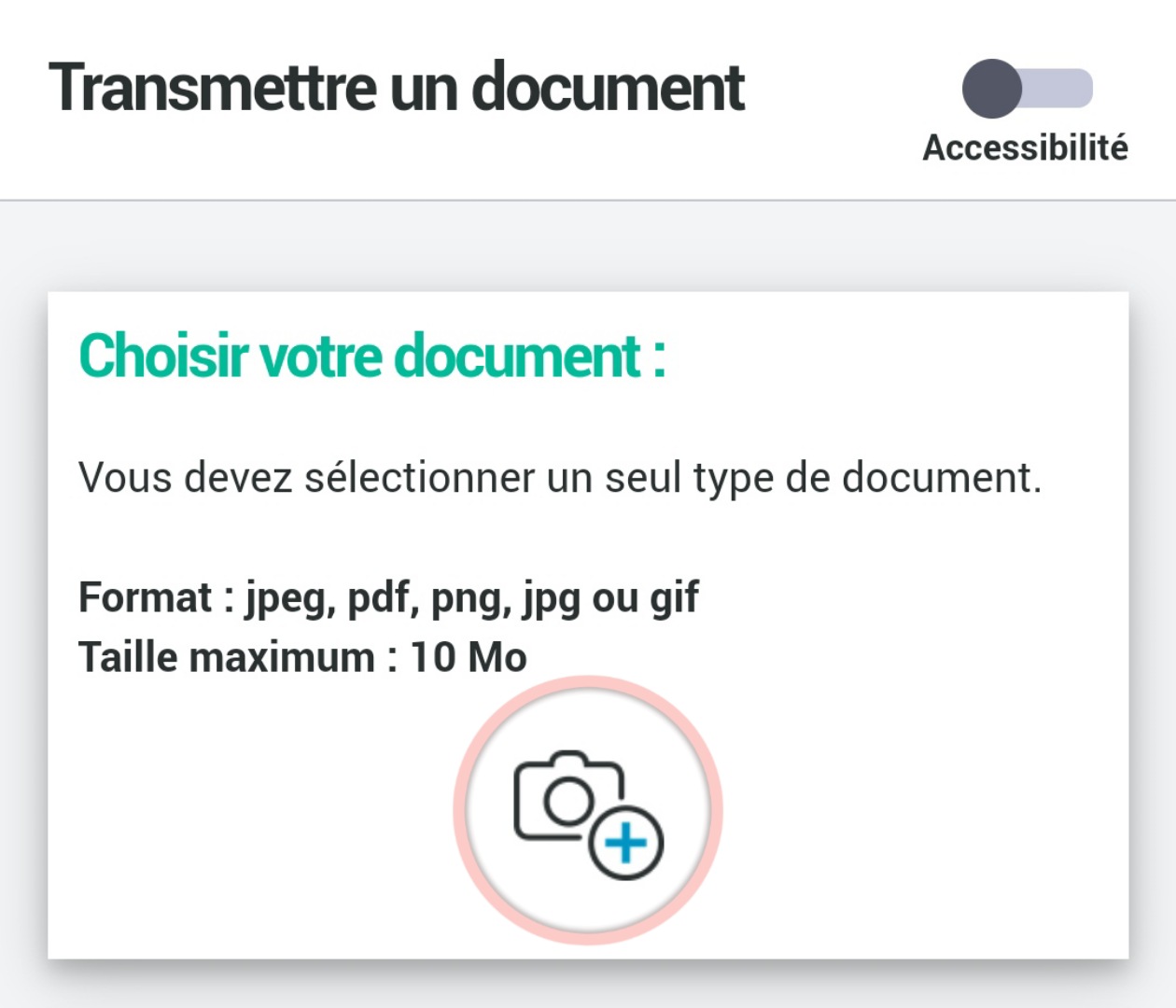
Task: Click the word "sélectionner" in the instruction
Action: click(x=419, y=477)
